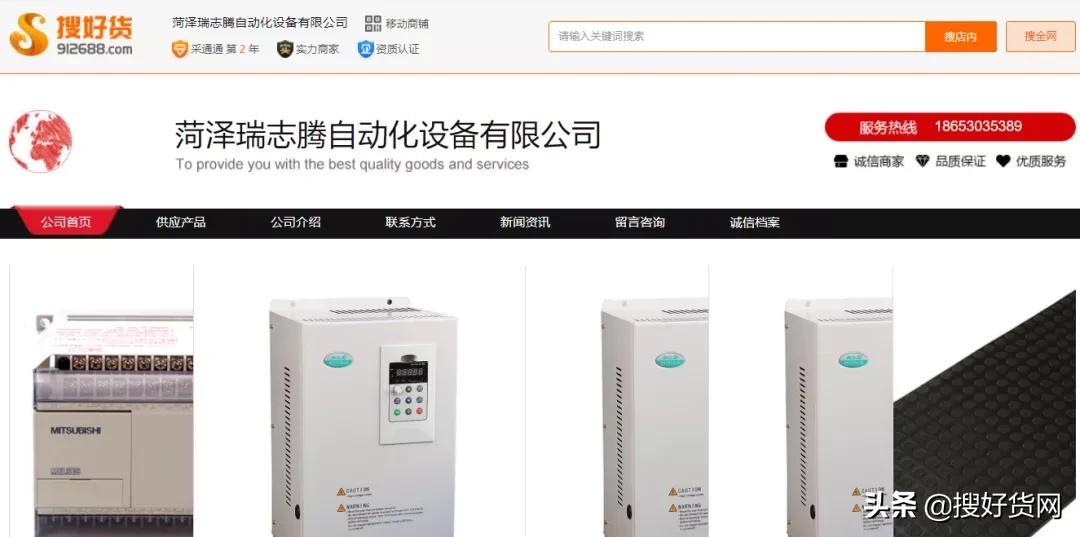Click the 诚信商家 shop icon
The height and width of the screenshot is (537, 1080).
point(840,161)
